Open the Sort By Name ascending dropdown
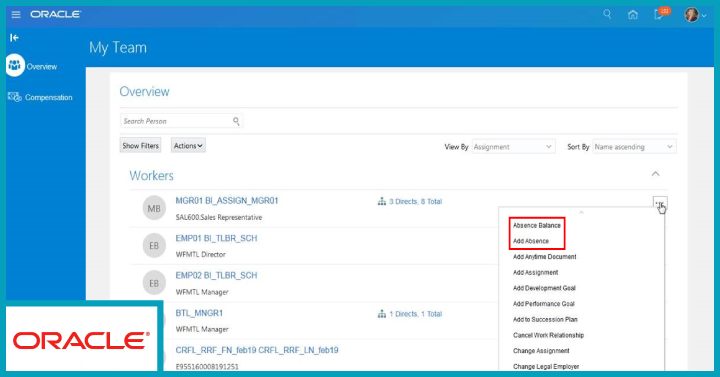This screenshot has height=377, width=720. [634, 147]
